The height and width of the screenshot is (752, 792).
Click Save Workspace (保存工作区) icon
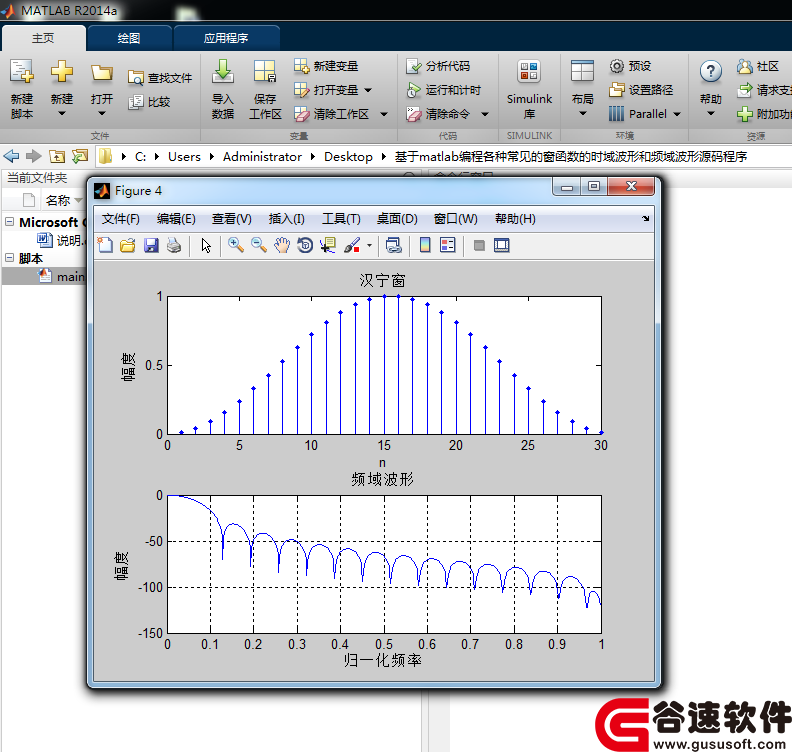click(265, 71)
